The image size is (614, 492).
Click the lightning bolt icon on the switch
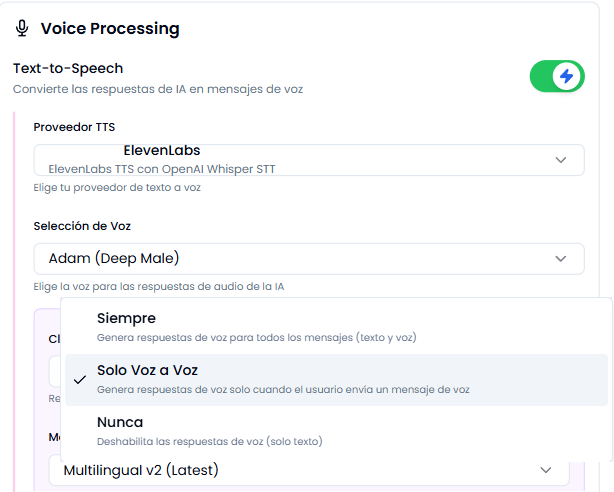[567, 76]
